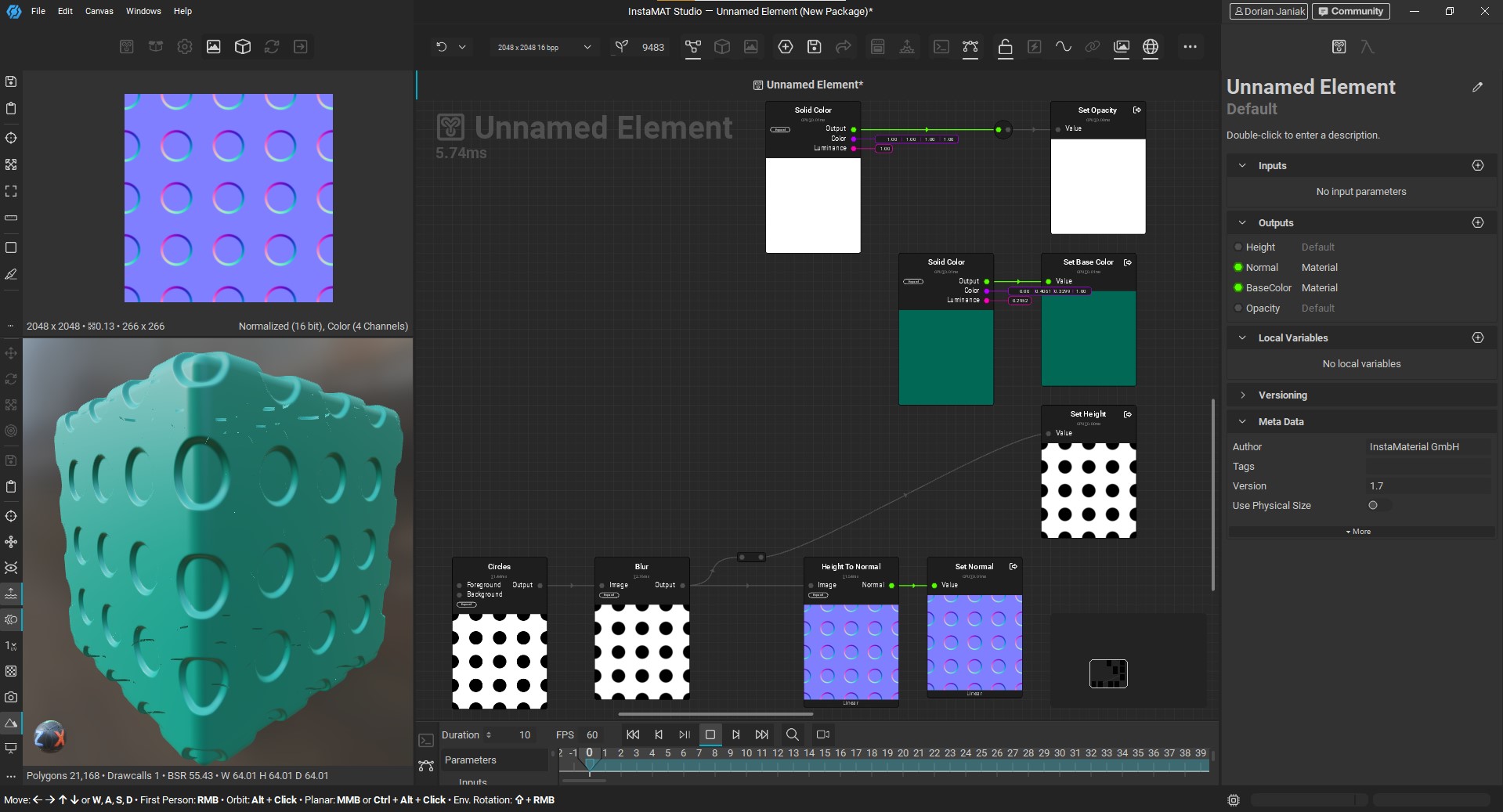Toggle the Use Physical Size switch
Screen dimensions: 1503x812
click(x=1378, y=506)
